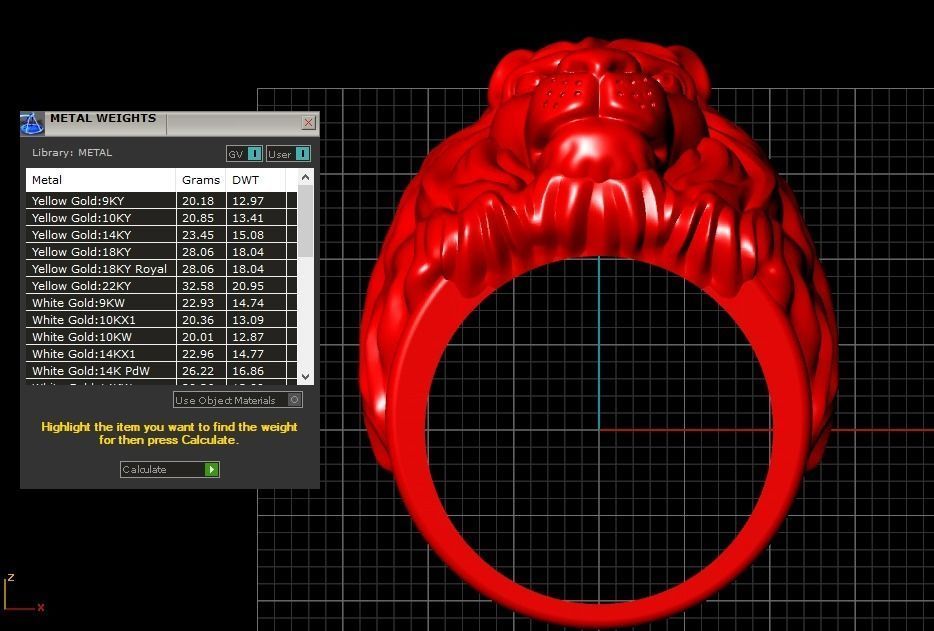Click the XZ axis indicator icon
934x631 pixels.
click(x=24, y=593)
